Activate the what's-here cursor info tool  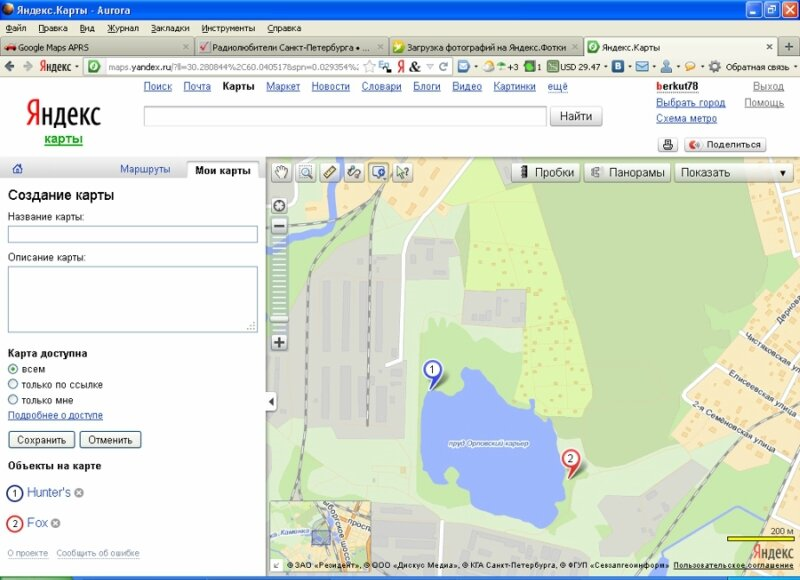[403, 172]
